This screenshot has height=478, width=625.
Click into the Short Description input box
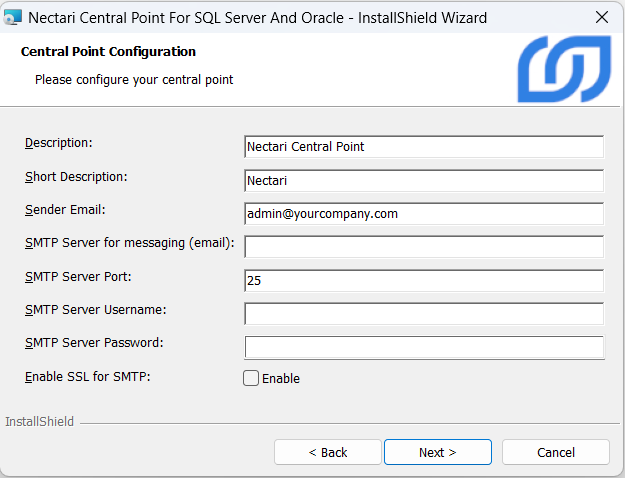[423, 181]
